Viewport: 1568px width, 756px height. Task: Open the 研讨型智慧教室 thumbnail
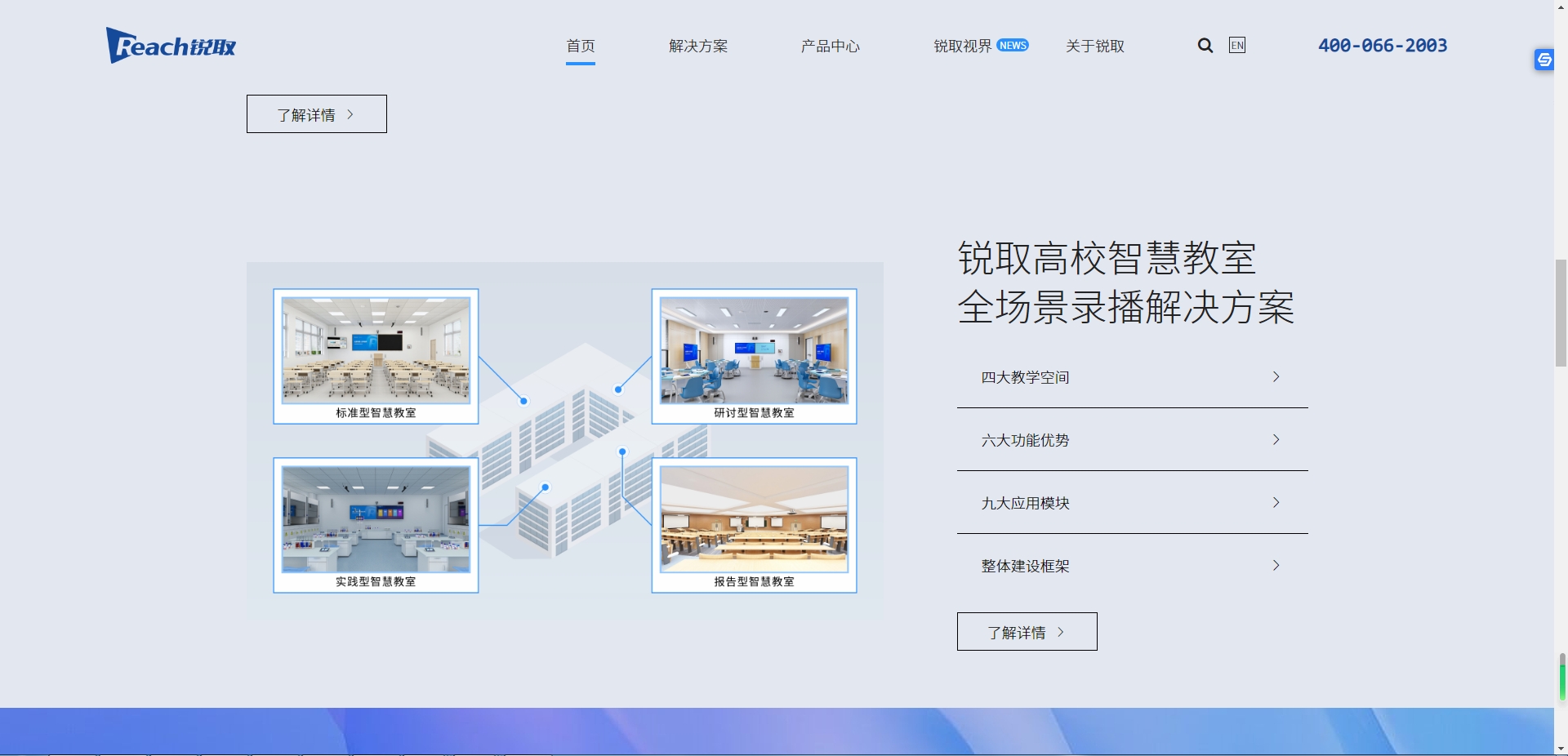[x=754, y=351]
